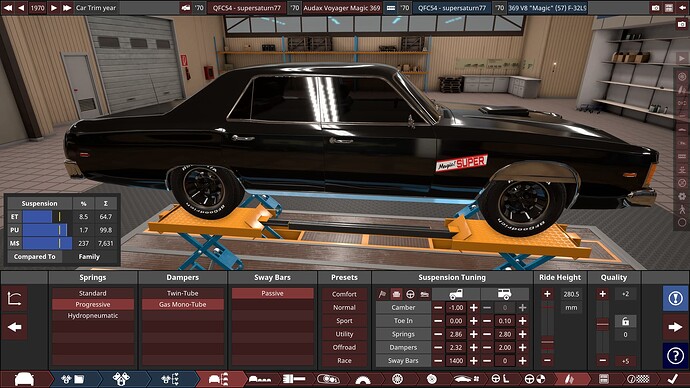This screenshot has height=388, width=690.
Task: Apply the Normal preset
Action: 344,307
